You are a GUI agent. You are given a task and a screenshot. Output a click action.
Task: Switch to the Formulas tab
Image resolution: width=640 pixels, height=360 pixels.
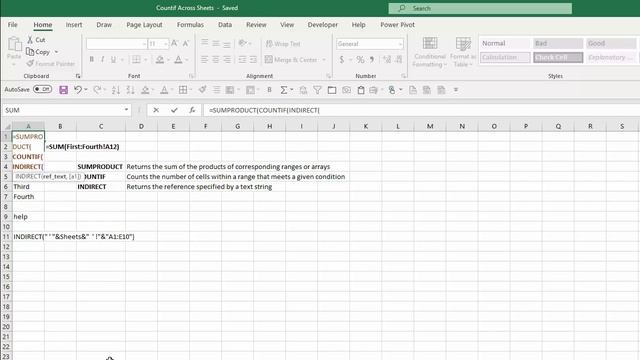point(190,24)
